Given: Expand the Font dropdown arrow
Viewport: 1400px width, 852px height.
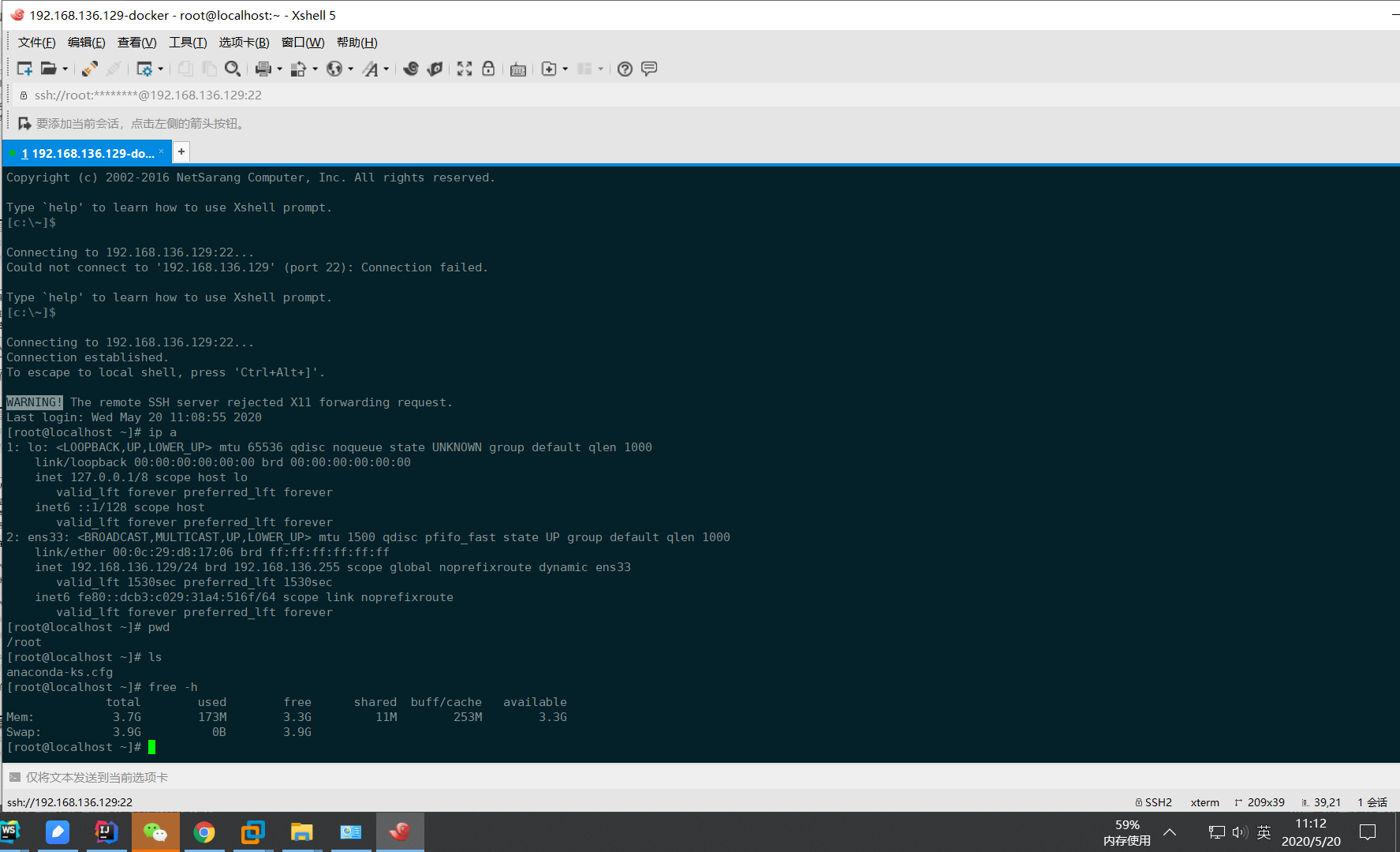Looking at the screenshot, I should coord(386,69).
